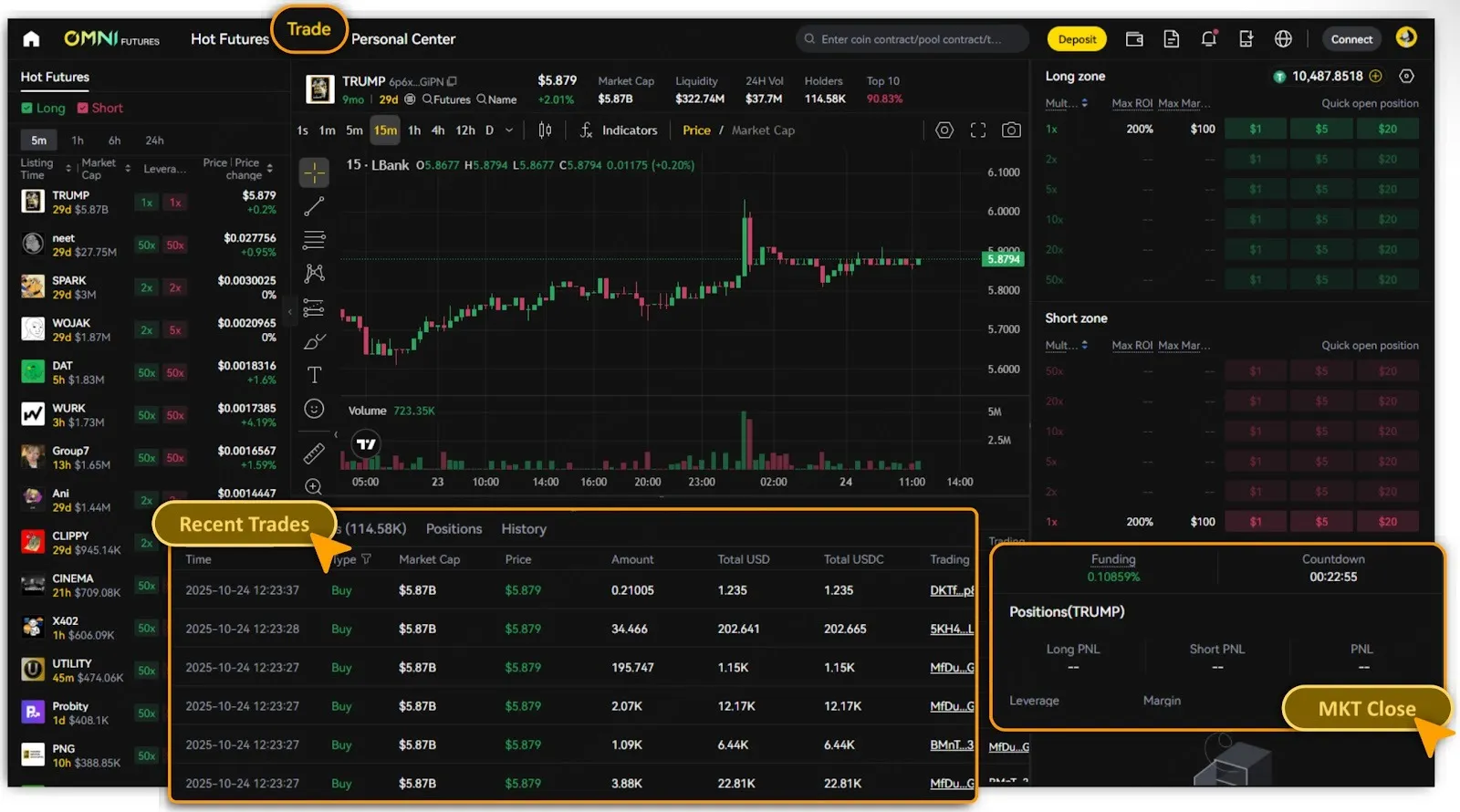This screenshot has height=812, width=1460.
Task: Expand the chart timeframe dropdown arrow
Action: [x=509, y=130]
